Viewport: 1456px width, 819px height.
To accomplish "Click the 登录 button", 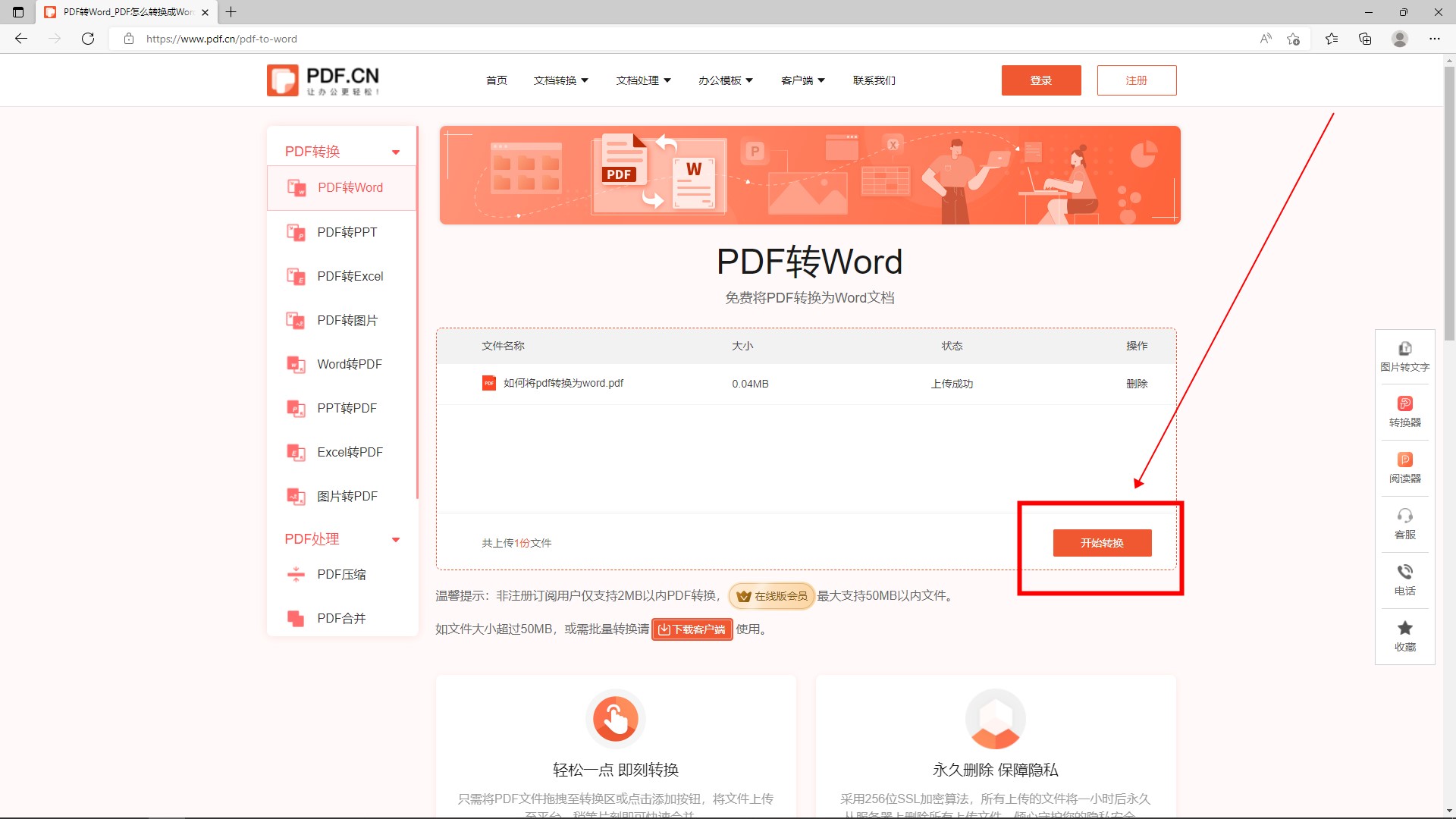I will coord(1041,80).
